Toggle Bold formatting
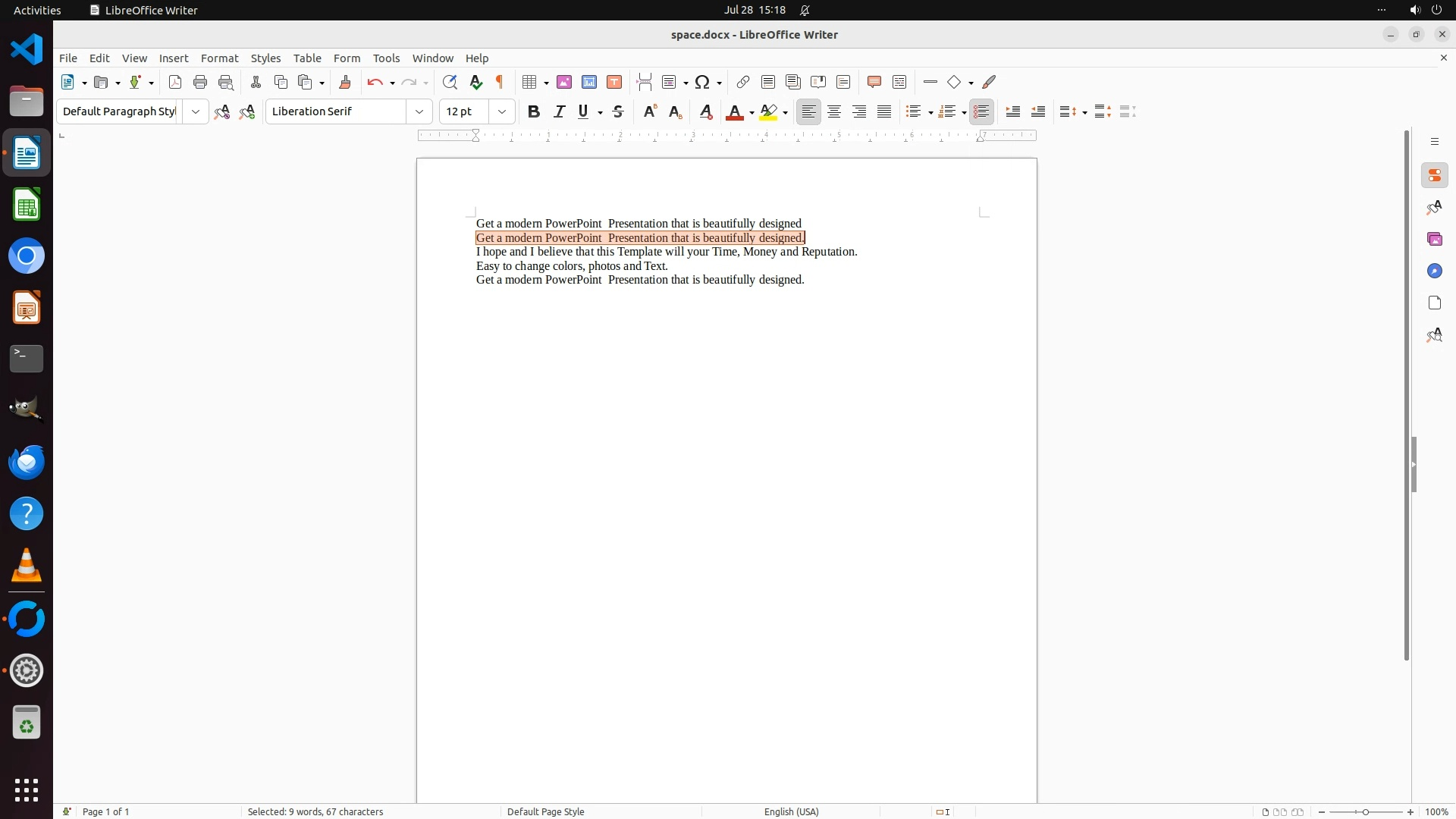 [534, 111]
